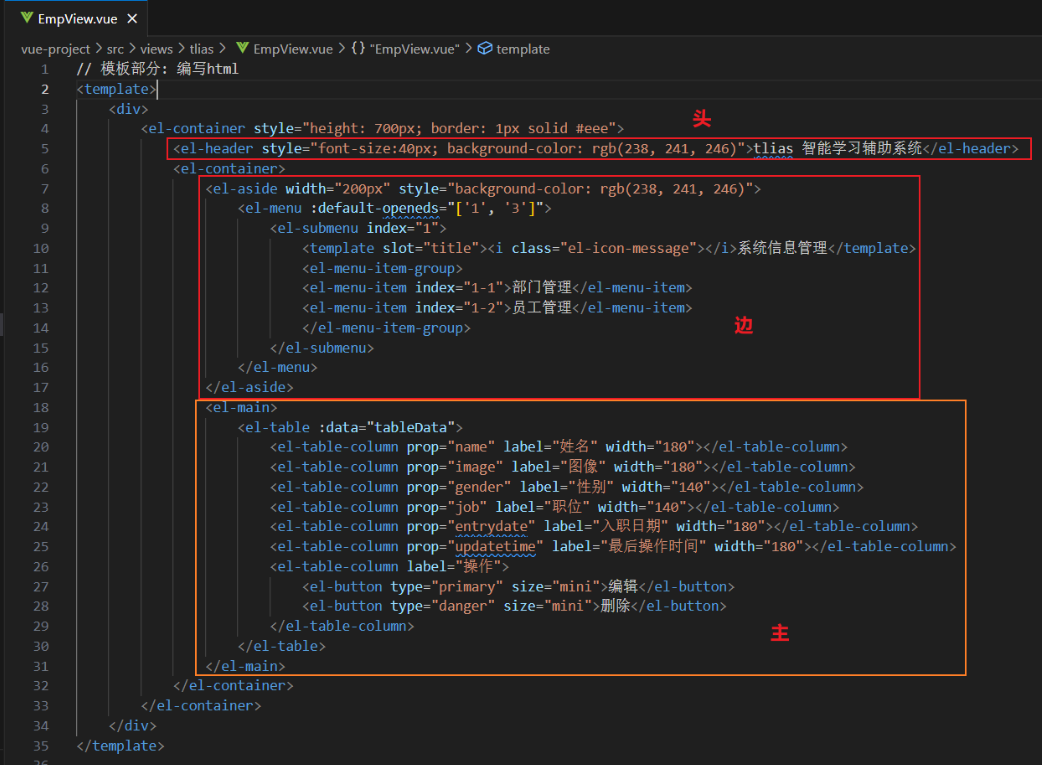1042x765 pixels.
Task: Click line number 19 in the gutter
Action: click(x=41, y=427)
